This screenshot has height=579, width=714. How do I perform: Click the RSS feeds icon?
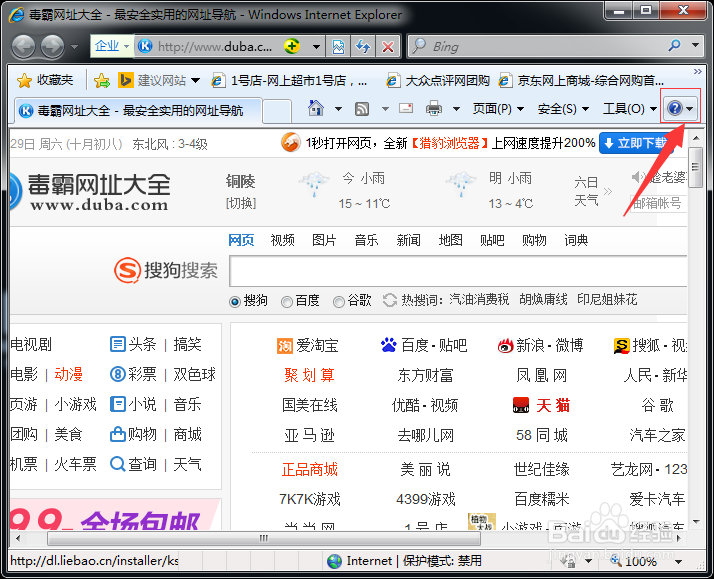coord(362,109)
